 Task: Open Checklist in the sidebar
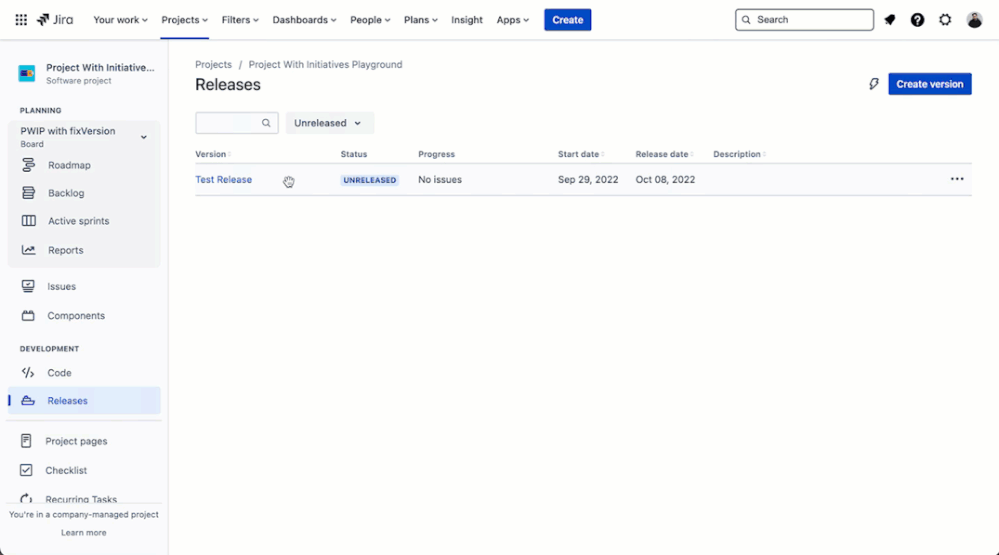66,470
